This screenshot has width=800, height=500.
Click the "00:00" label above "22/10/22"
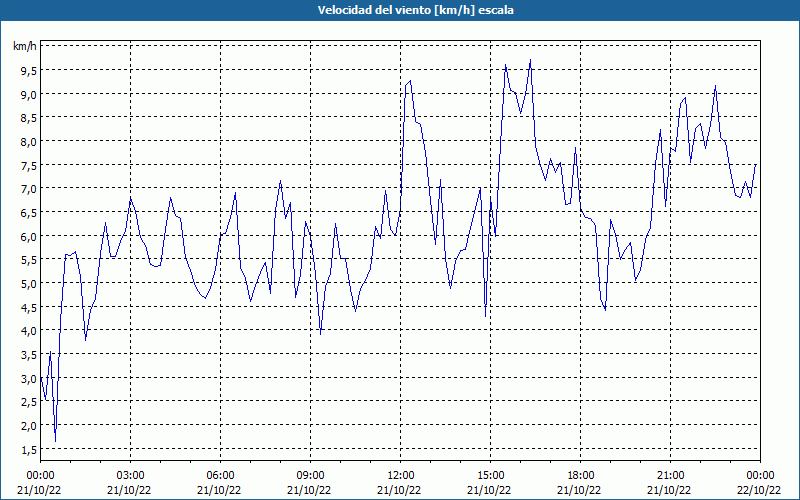coord(760,476)
